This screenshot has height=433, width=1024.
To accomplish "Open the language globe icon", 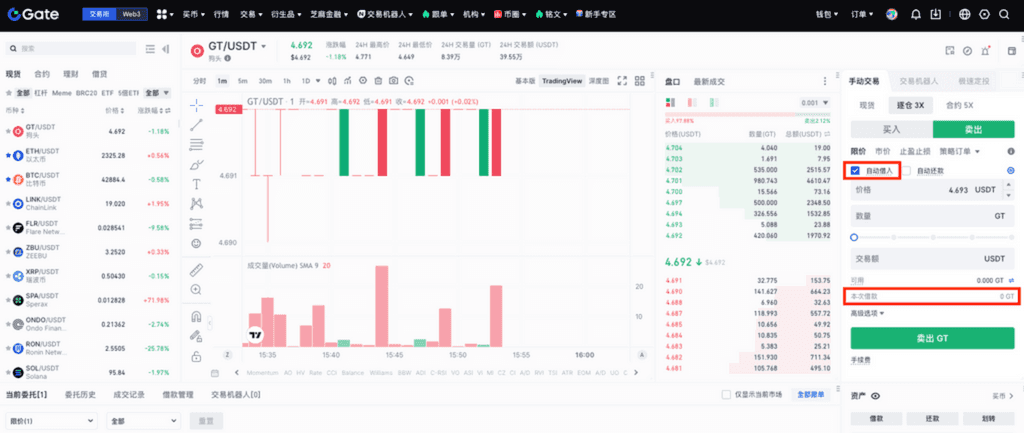I will coord(965,15).
